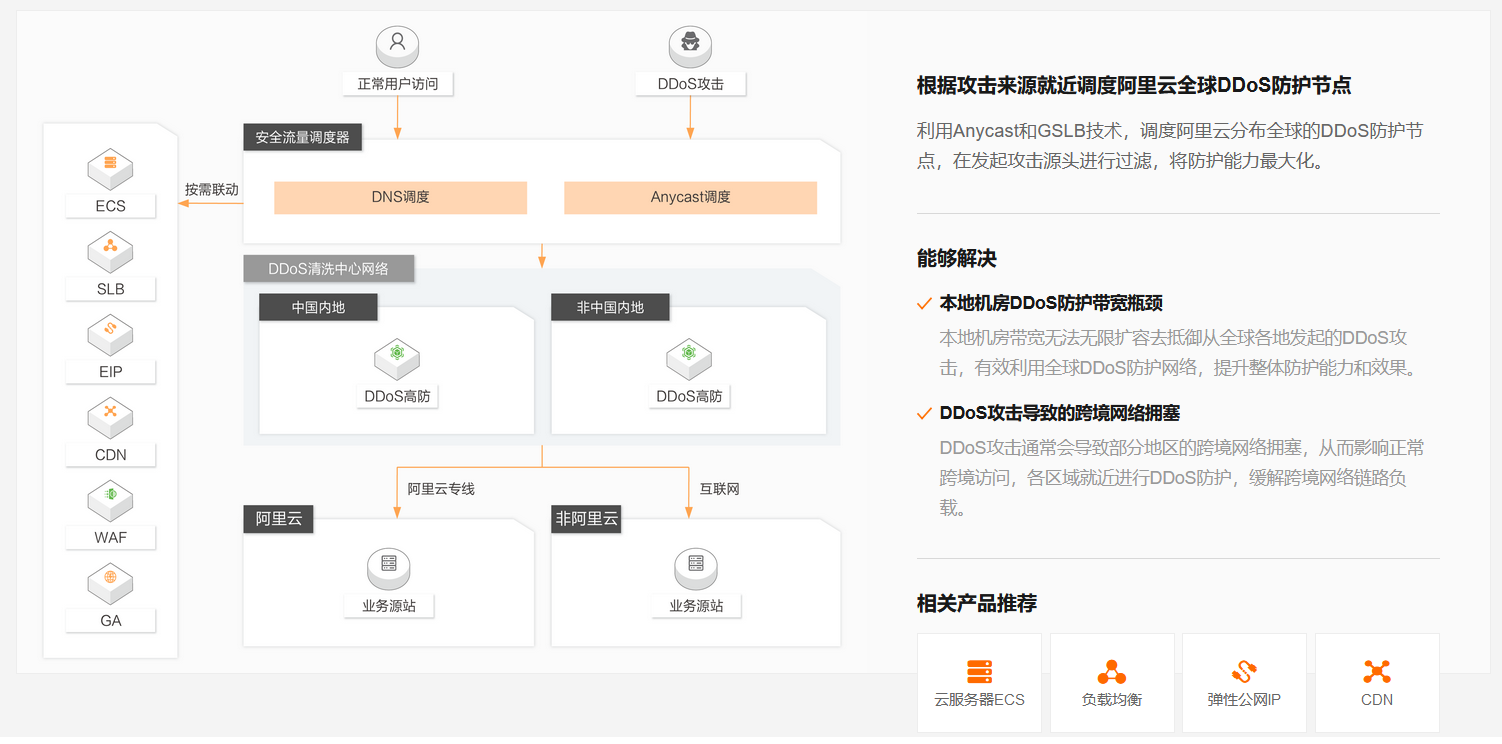Screen dimensions: 1502x744
Task: Click the 非中国内地 region tag
Action: pos(610,307)
